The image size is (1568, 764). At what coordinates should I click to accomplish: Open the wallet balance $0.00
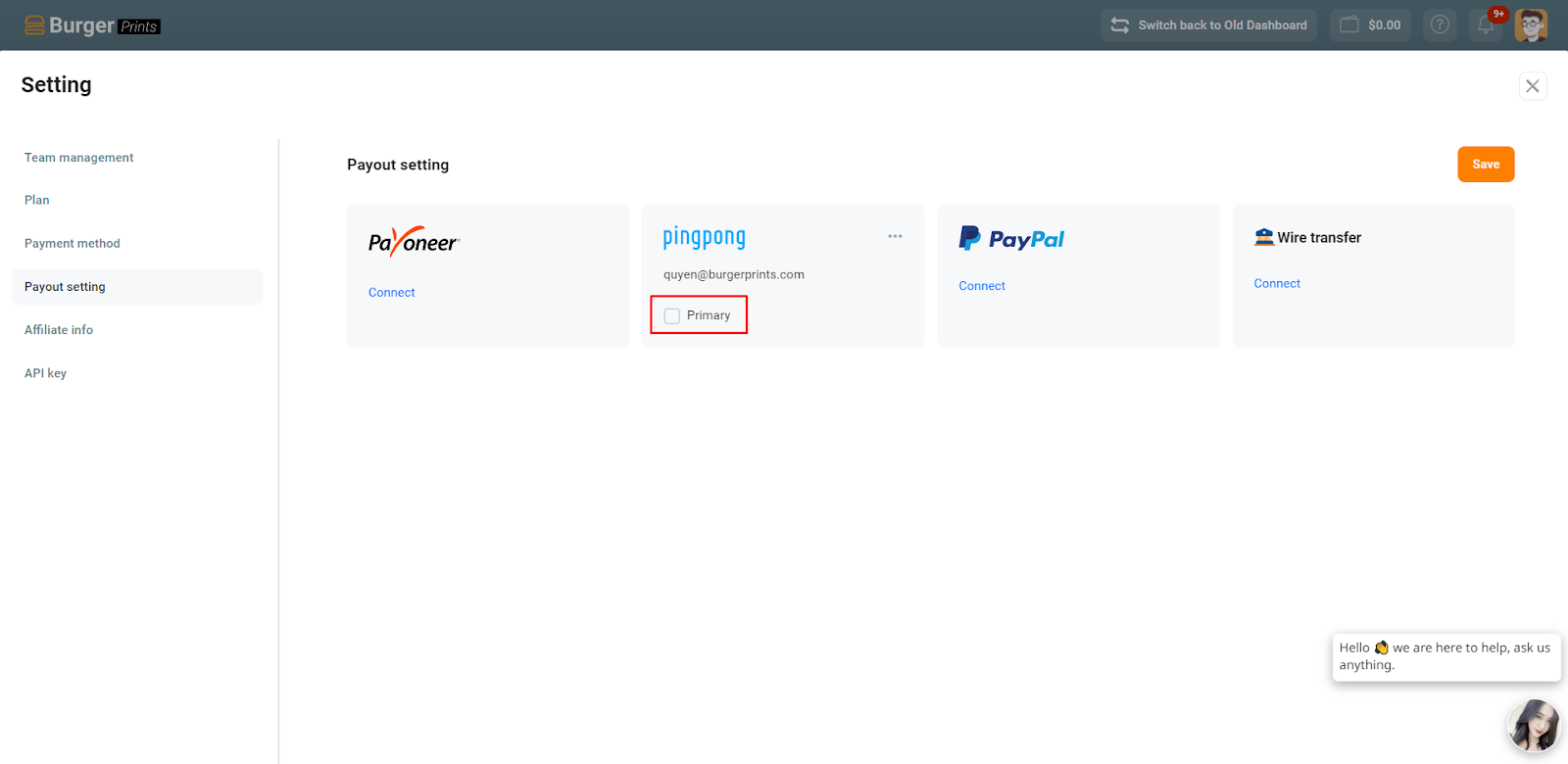(x=1370, y=25)
